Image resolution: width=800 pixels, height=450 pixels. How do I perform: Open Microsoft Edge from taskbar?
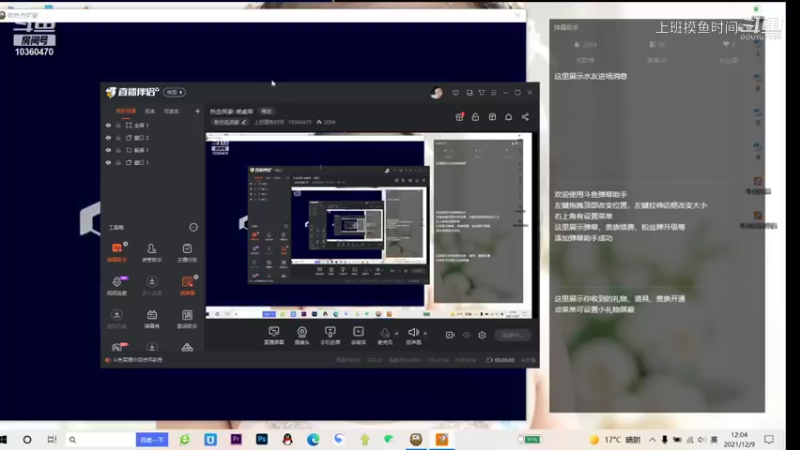click(x=313, y=439)
